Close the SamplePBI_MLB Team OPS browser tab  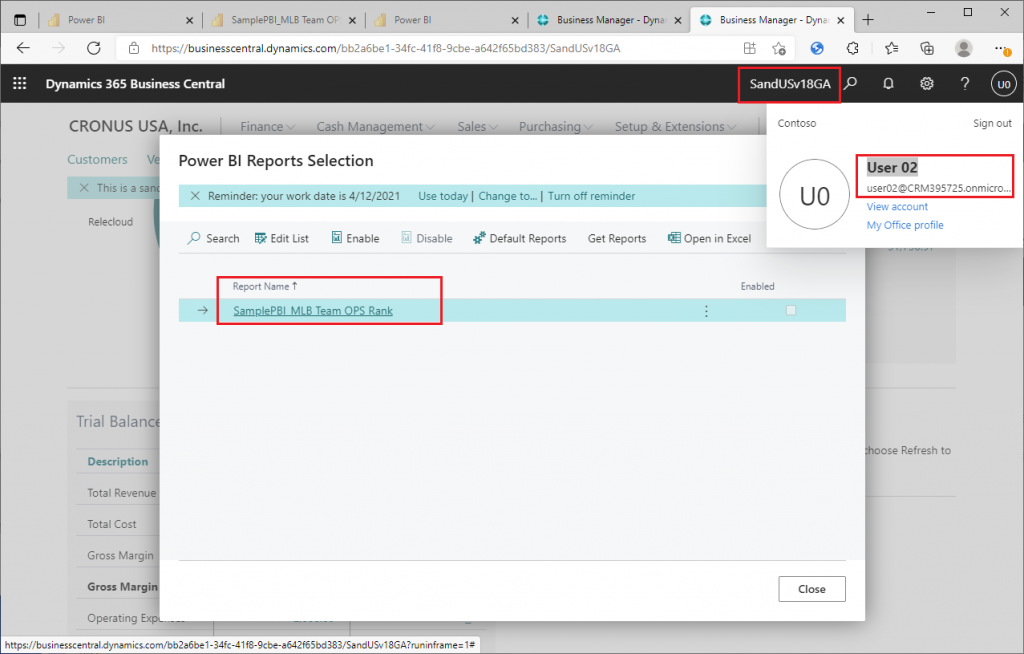pos(352,20)
